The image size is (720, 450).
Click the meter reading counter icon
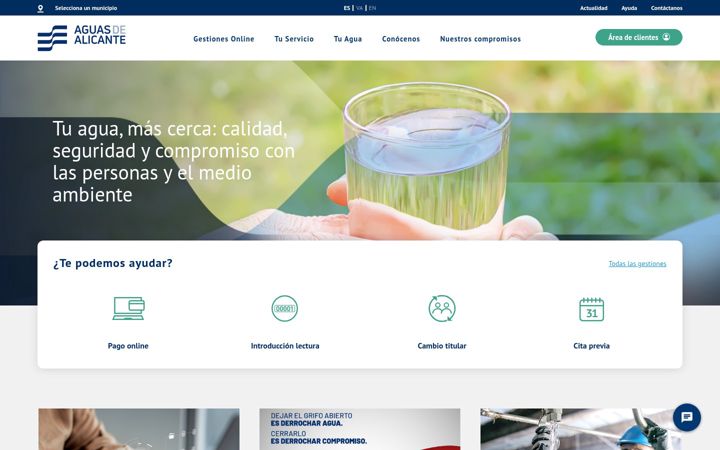click(x=285, y=309)
